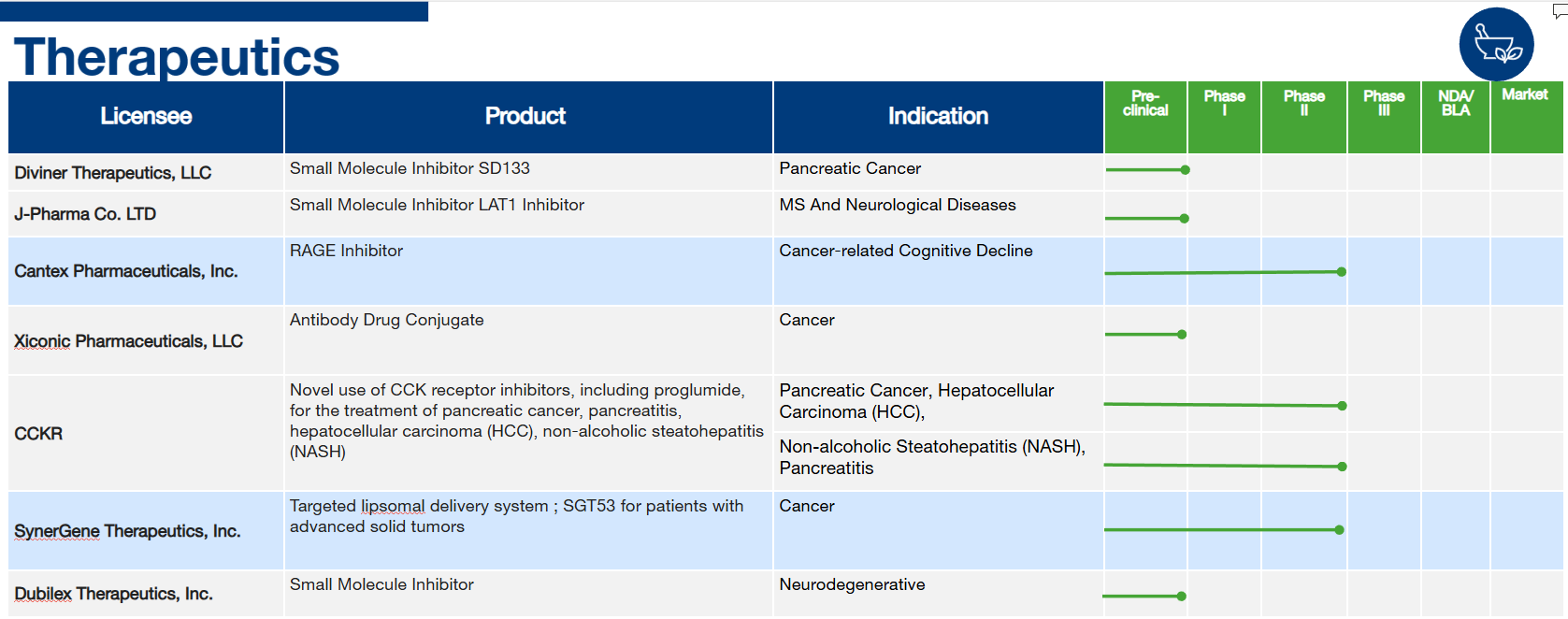
Task: Open the comment bubble icon
Action: [1561, 11]
